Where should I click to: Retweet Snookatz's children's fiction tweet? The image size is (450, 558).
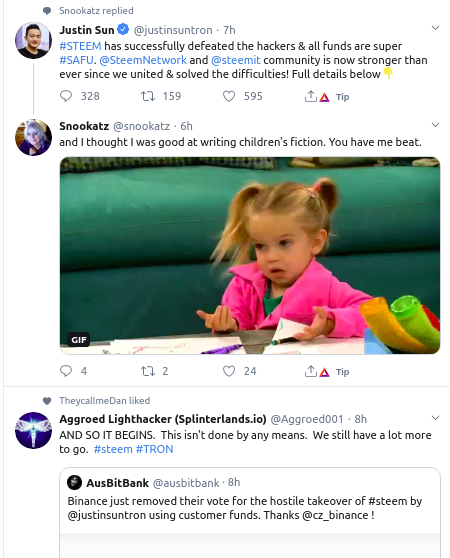(148, 371)
